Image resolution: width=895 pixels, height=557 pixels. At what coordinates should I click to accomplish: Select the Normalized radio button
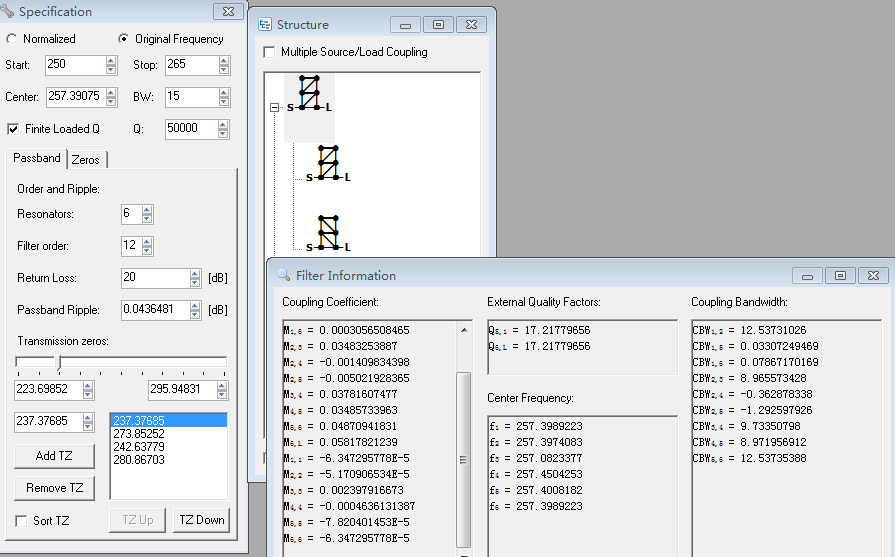coord(11,39)
